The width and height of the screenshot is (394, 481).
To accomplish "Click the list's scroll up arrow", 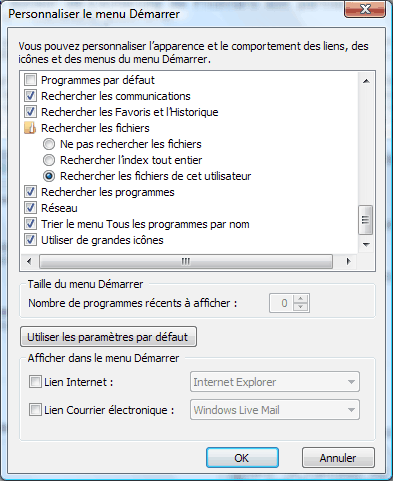I will [x=366, y=81].
